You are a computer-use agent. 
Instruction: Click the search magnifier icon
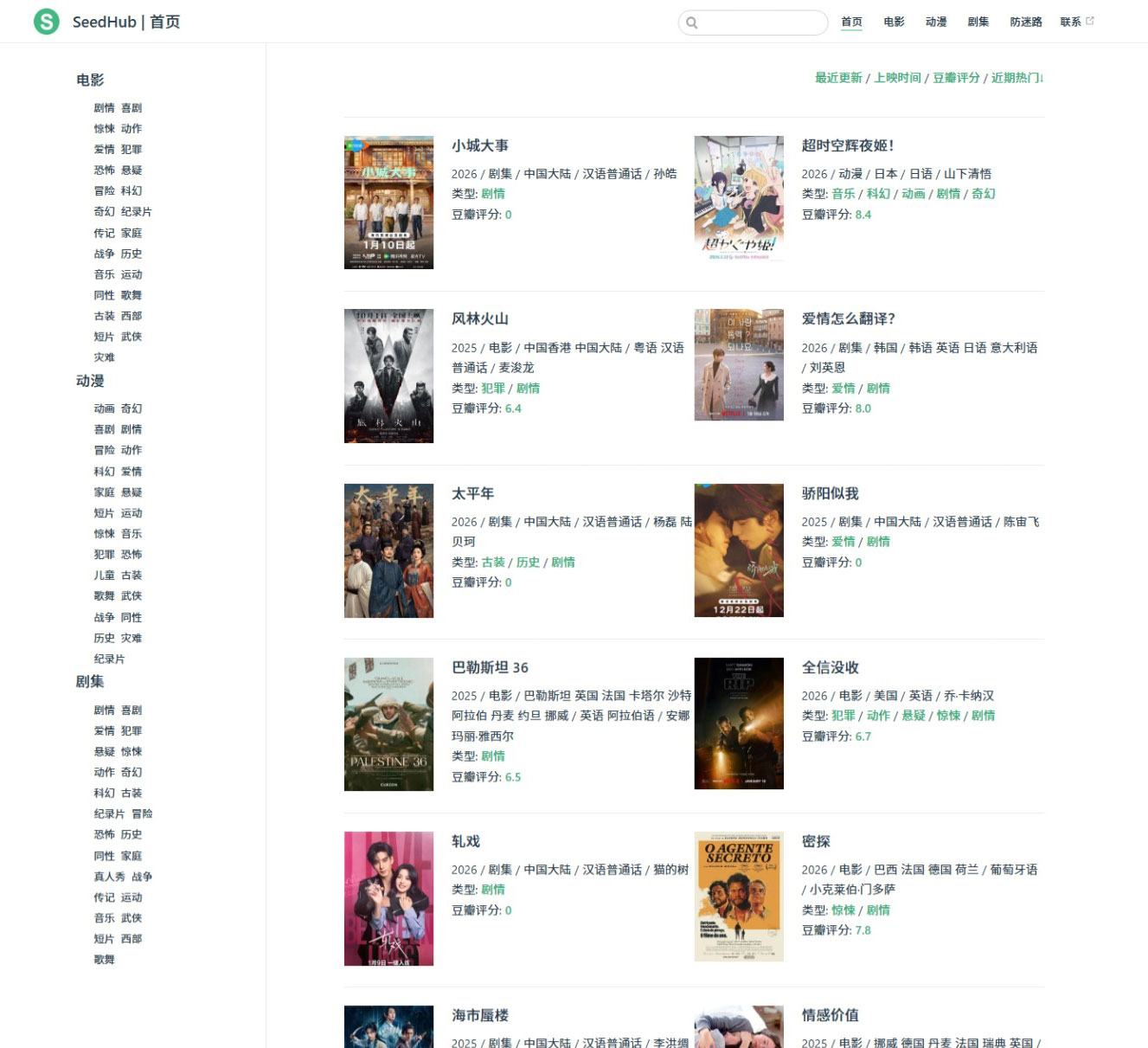(x=692, y=23)
